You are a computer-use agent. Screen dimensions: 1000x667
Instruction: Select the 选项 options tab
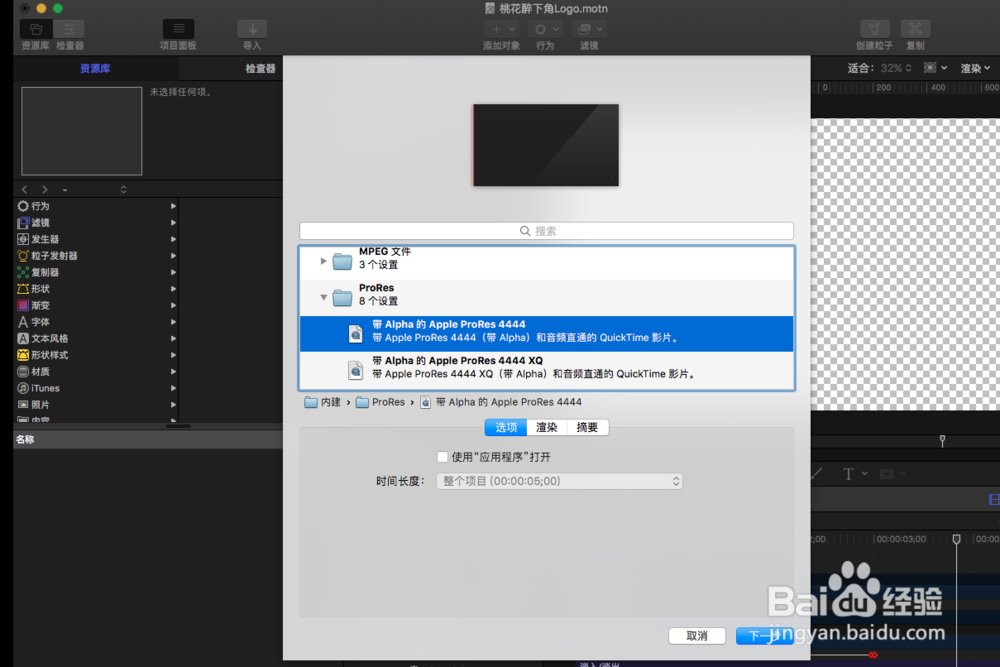click(x=506, y=427)
